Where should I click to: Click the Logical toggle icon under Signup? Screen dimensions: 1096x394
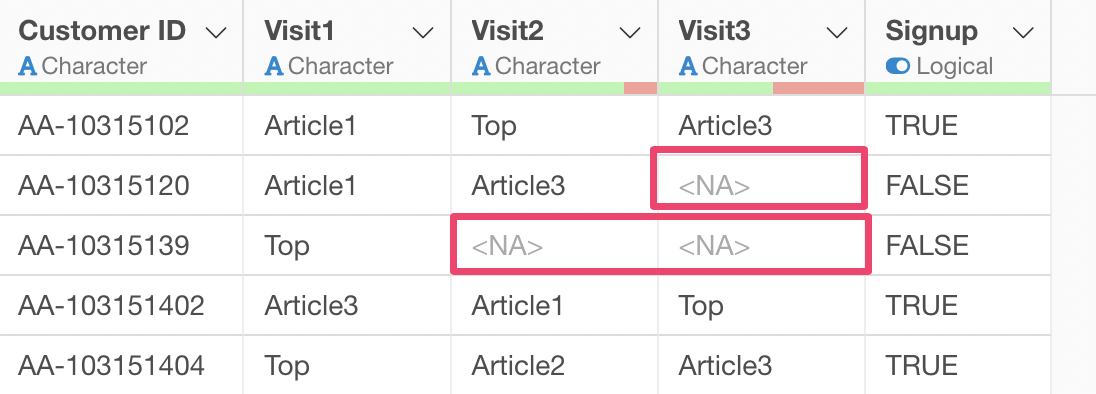tap(897, 66)
